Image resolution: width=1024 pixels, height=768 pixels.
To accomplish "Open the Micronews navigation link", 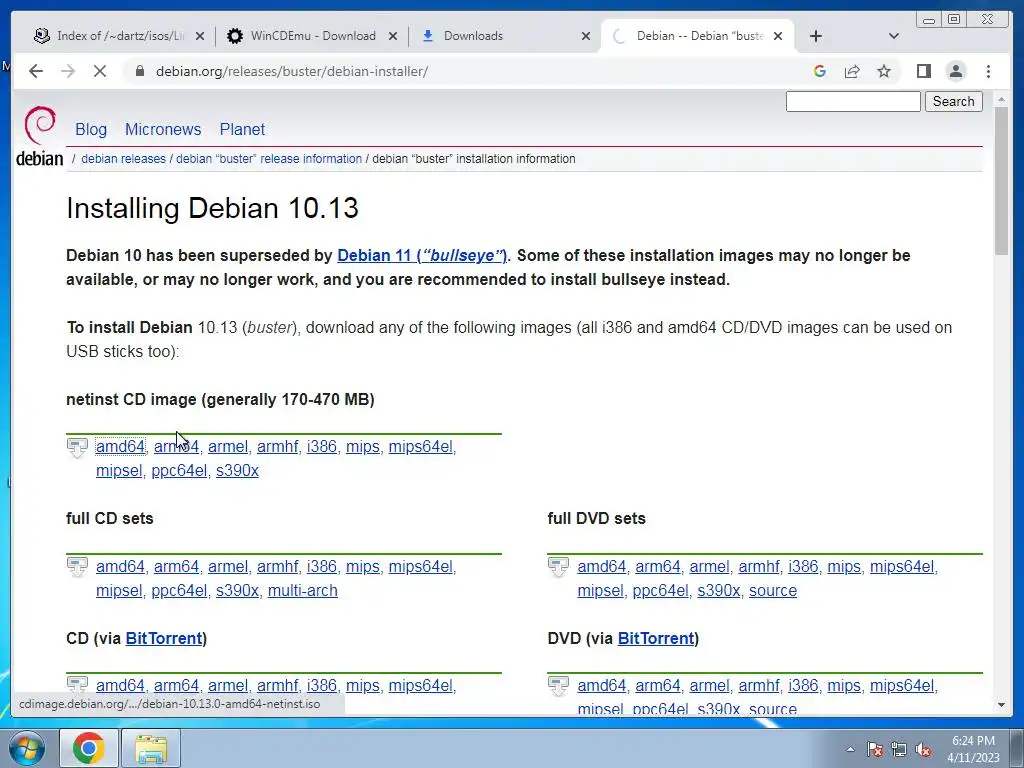I will (163, 129).
